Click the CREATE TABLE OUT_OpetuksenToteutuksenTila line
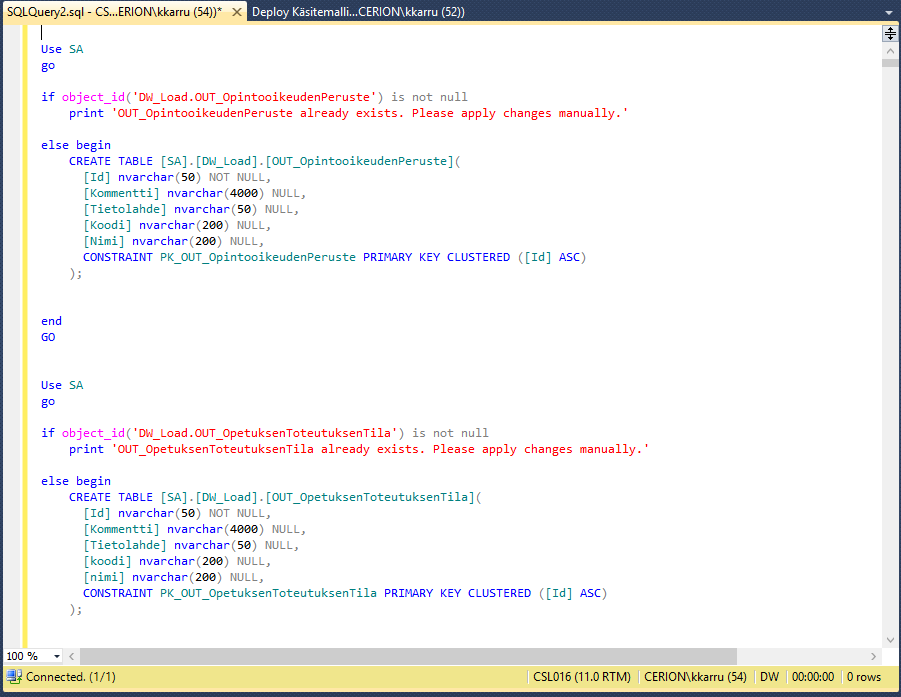Viewport: 901px width, 697px height. [x=275, y=498]
